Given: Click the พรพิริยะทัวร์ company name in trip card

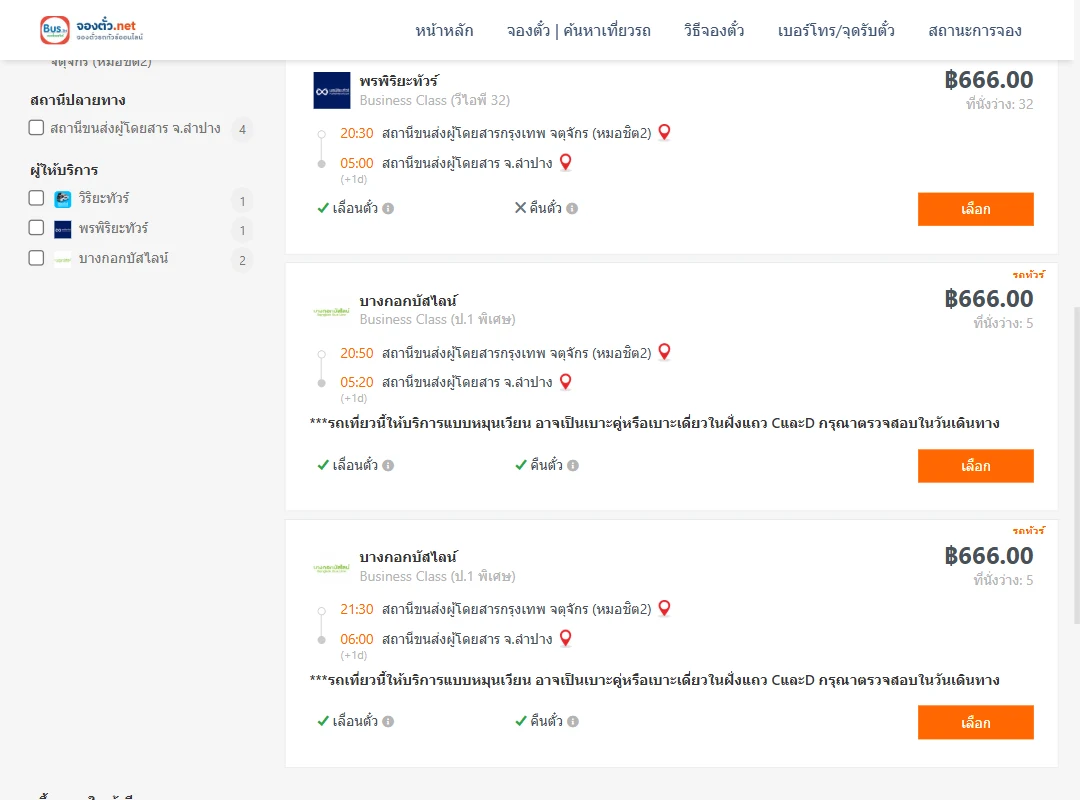Looking at the screenshot, I should coord(399,81).
